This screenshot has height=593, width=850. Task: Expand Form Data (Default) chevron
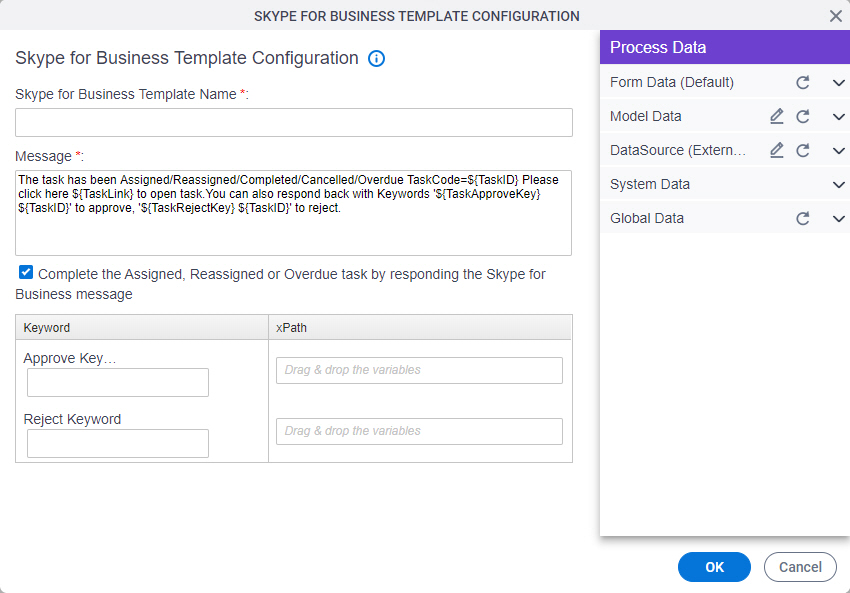pyautogui.click(x=838, y=83)
